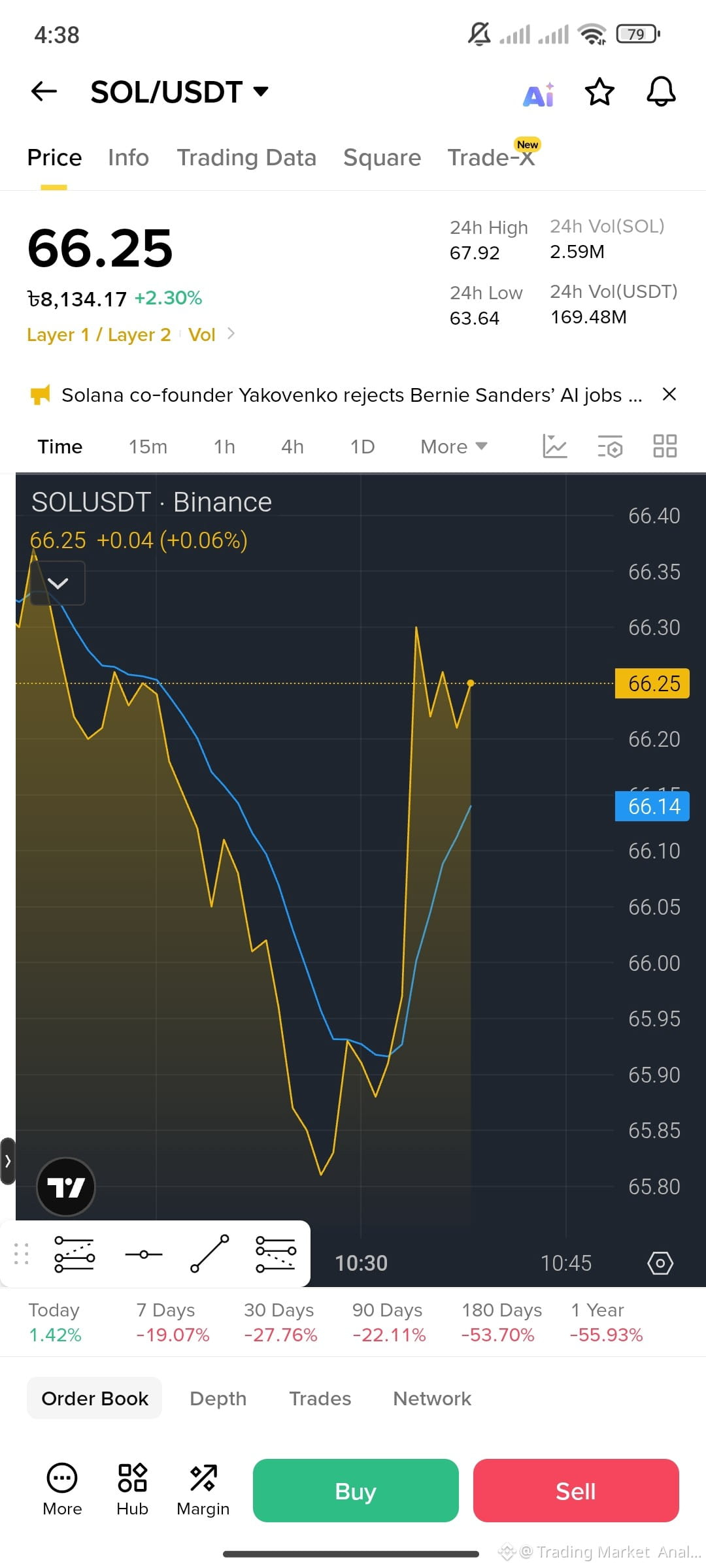This screenshot has width=706, height=1568.
Task: Go back with the left arrow
Action: point(44,91)
